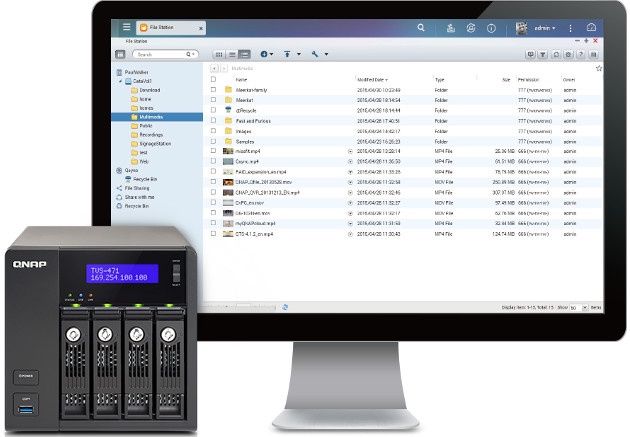Go back with the left arrow button
The width and height of the screenshot is (630, 437).
click(214, 69)
